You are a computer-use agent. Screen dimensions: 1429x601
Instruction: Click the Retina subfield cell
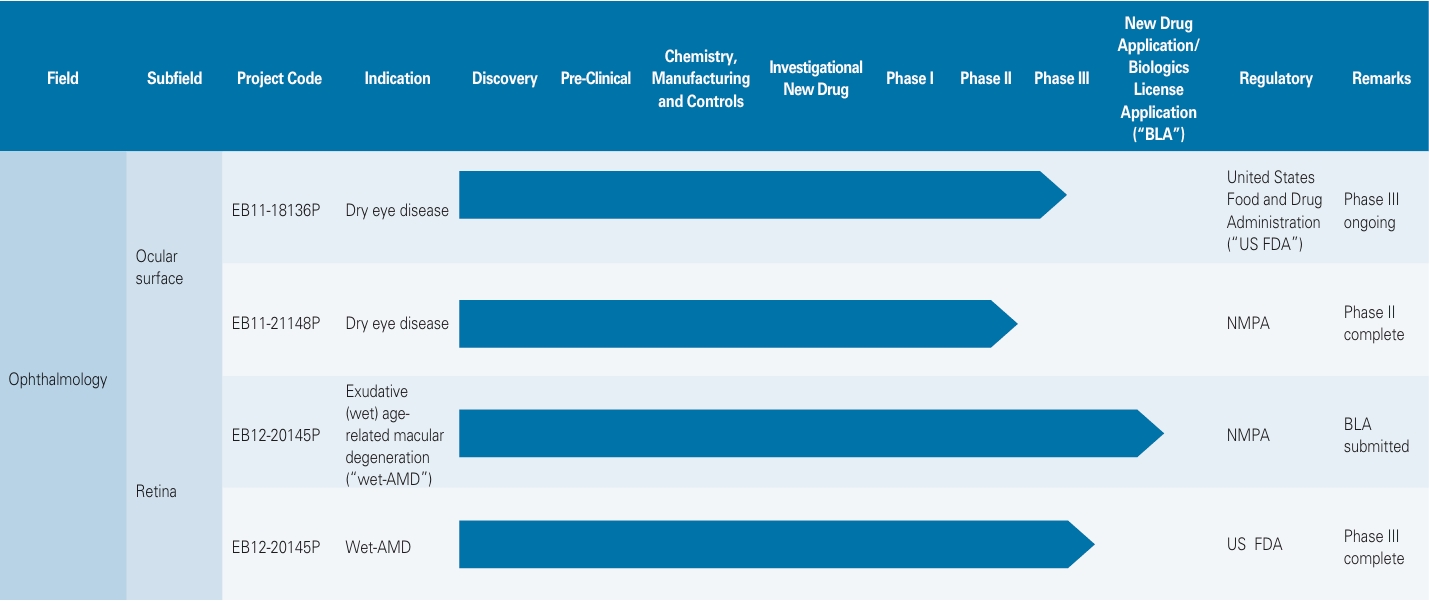pos(156,491)
